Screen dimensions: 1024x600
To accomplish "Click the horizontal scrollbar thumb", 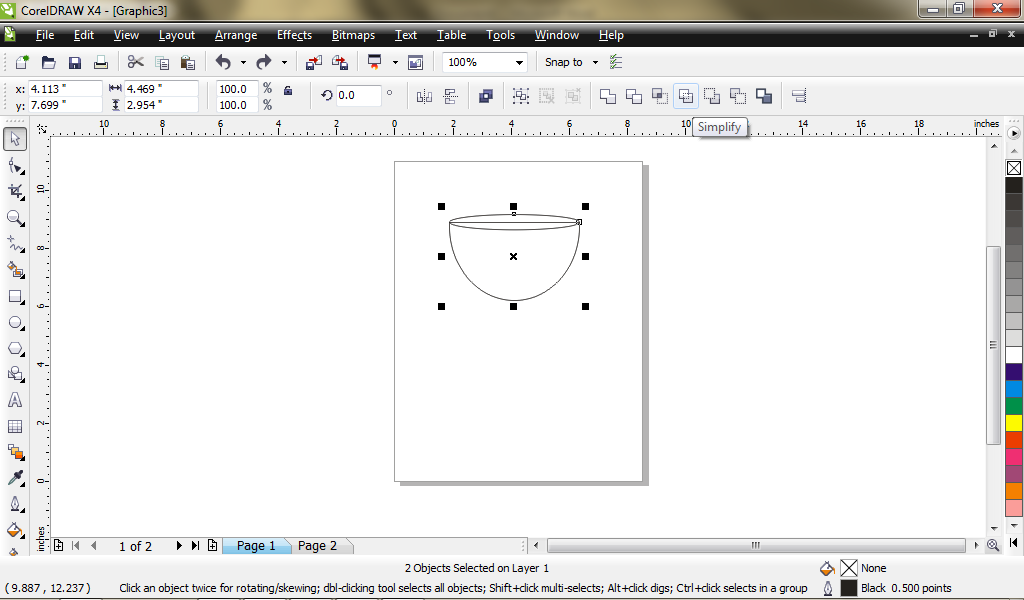I will [x=756, y=545].
